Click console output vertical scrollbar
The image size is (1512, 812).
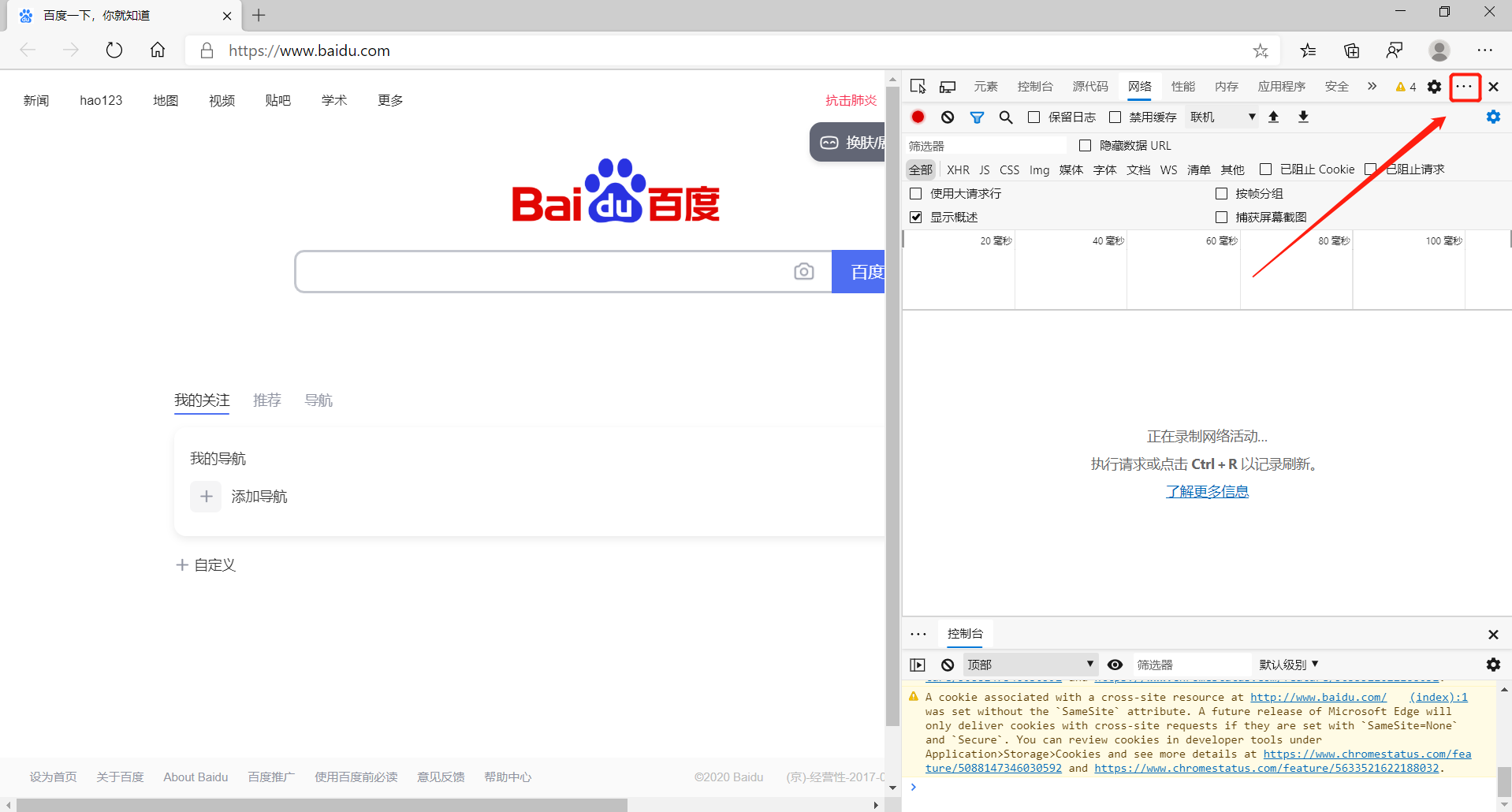coord(1504,781)
